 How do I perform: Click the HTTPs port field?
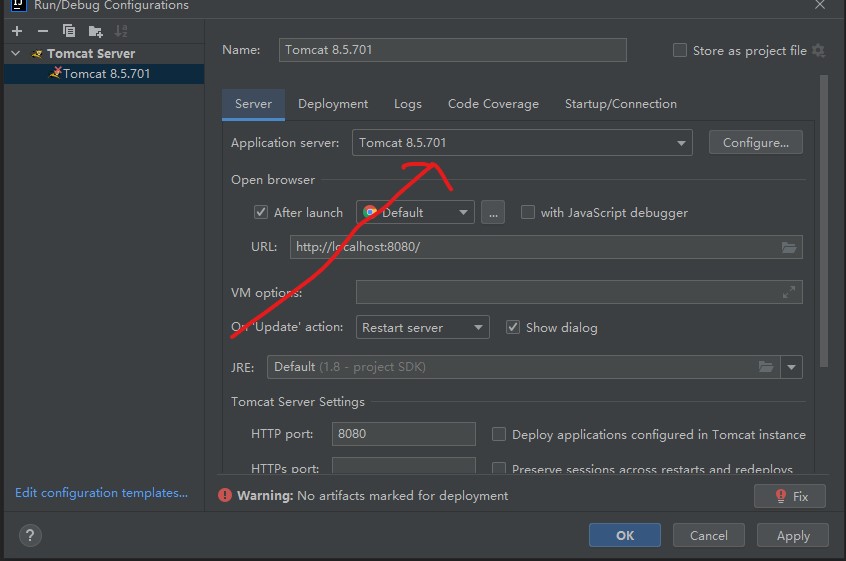[404, 466]
